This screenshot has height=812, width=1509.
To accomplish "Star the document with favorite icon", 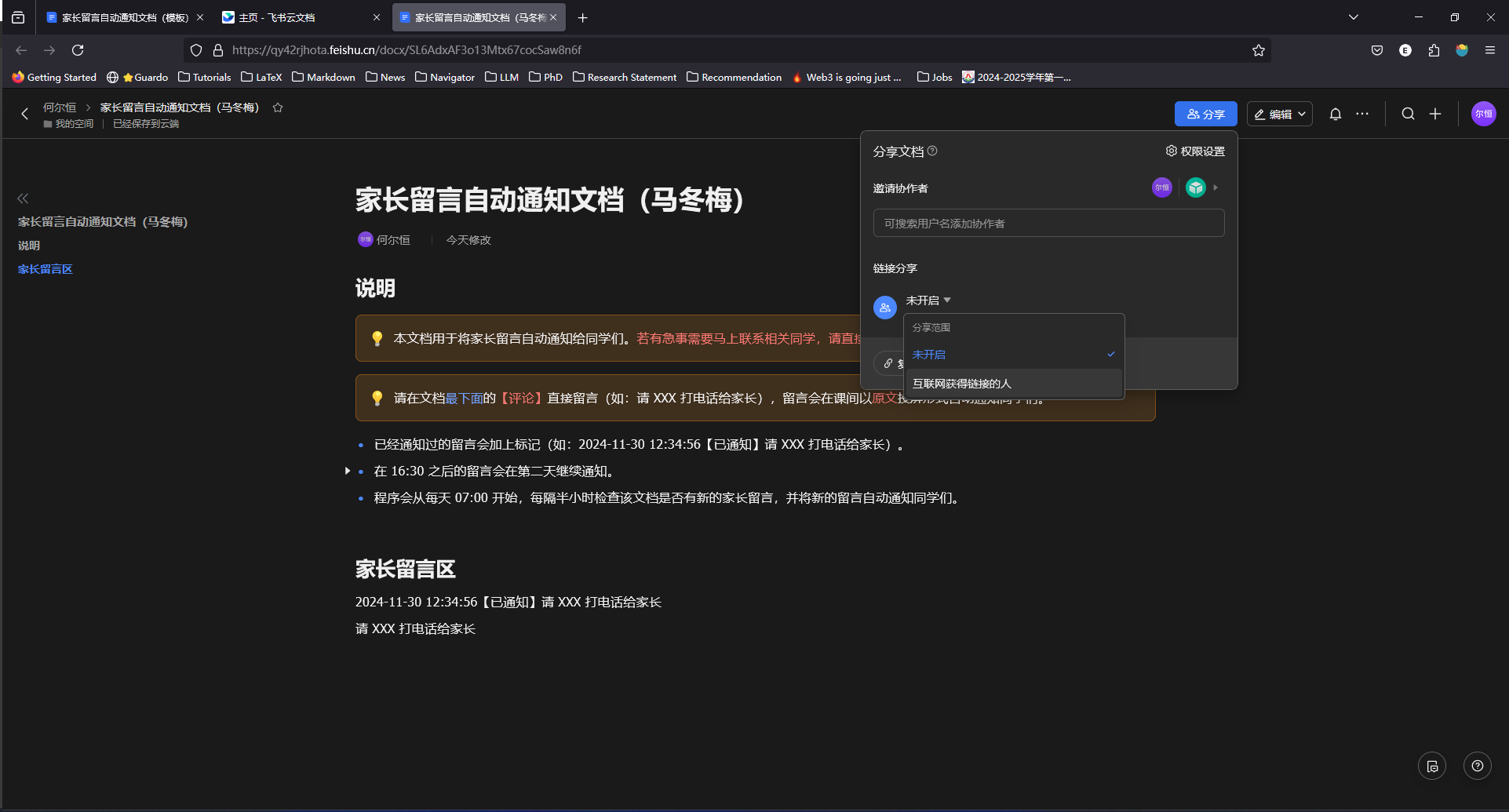I will pyautogui.click(x=278, y=107).
